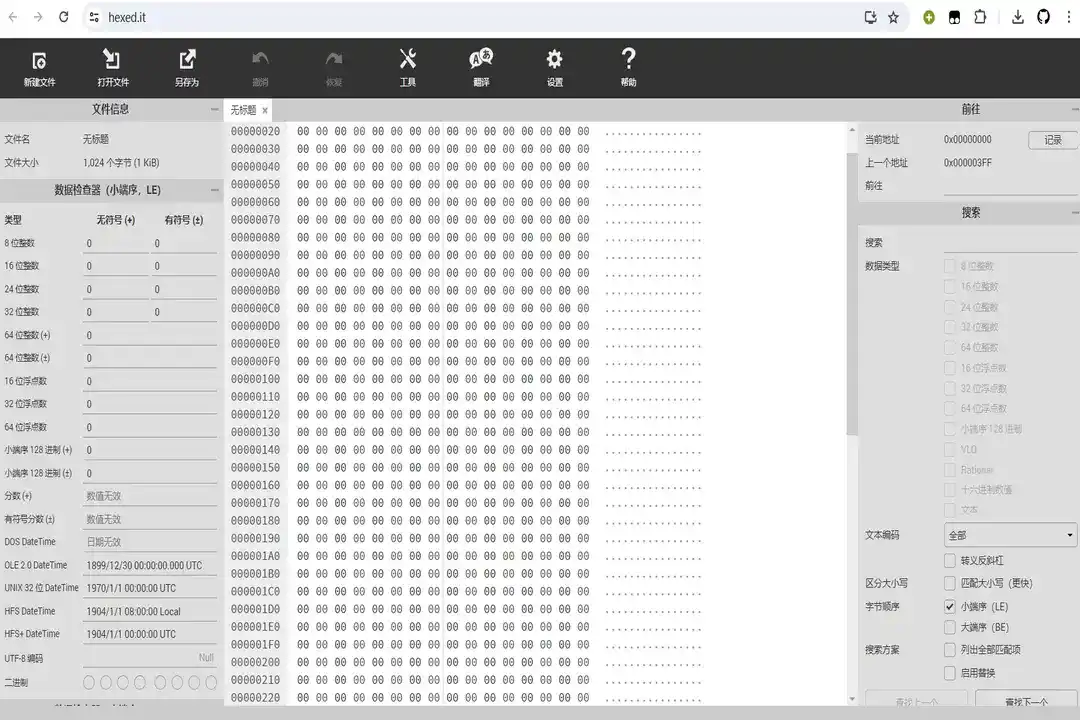The width and height of the screenshot is (1080, 720).
Task: Click the 翻译 (Translate) icon
Action: pyautogui.click(x=481, y=67)
